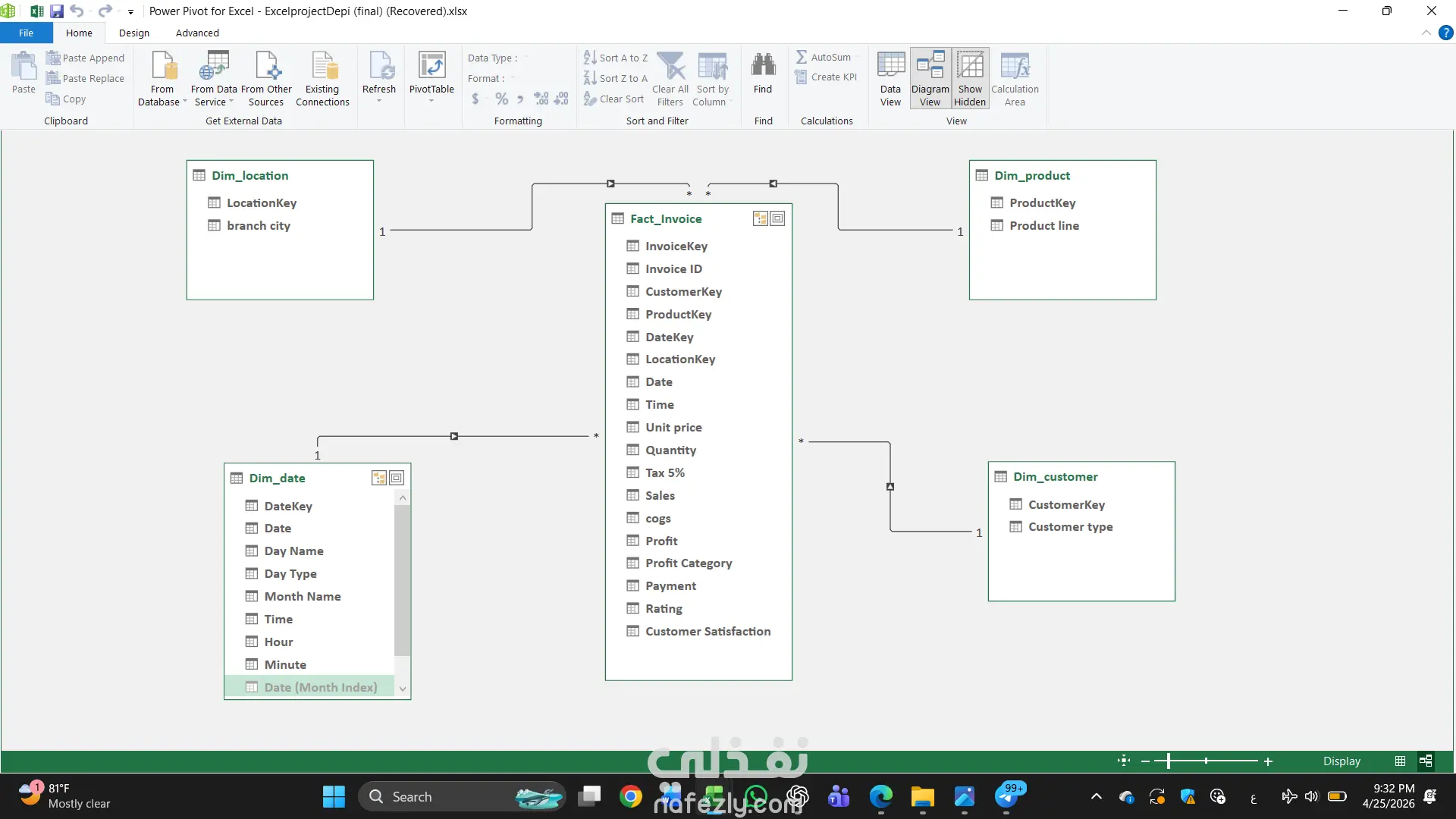Zoom in with the plus button
Image resolution: width=1456 pixels, height=819 pixels.
1268,761
